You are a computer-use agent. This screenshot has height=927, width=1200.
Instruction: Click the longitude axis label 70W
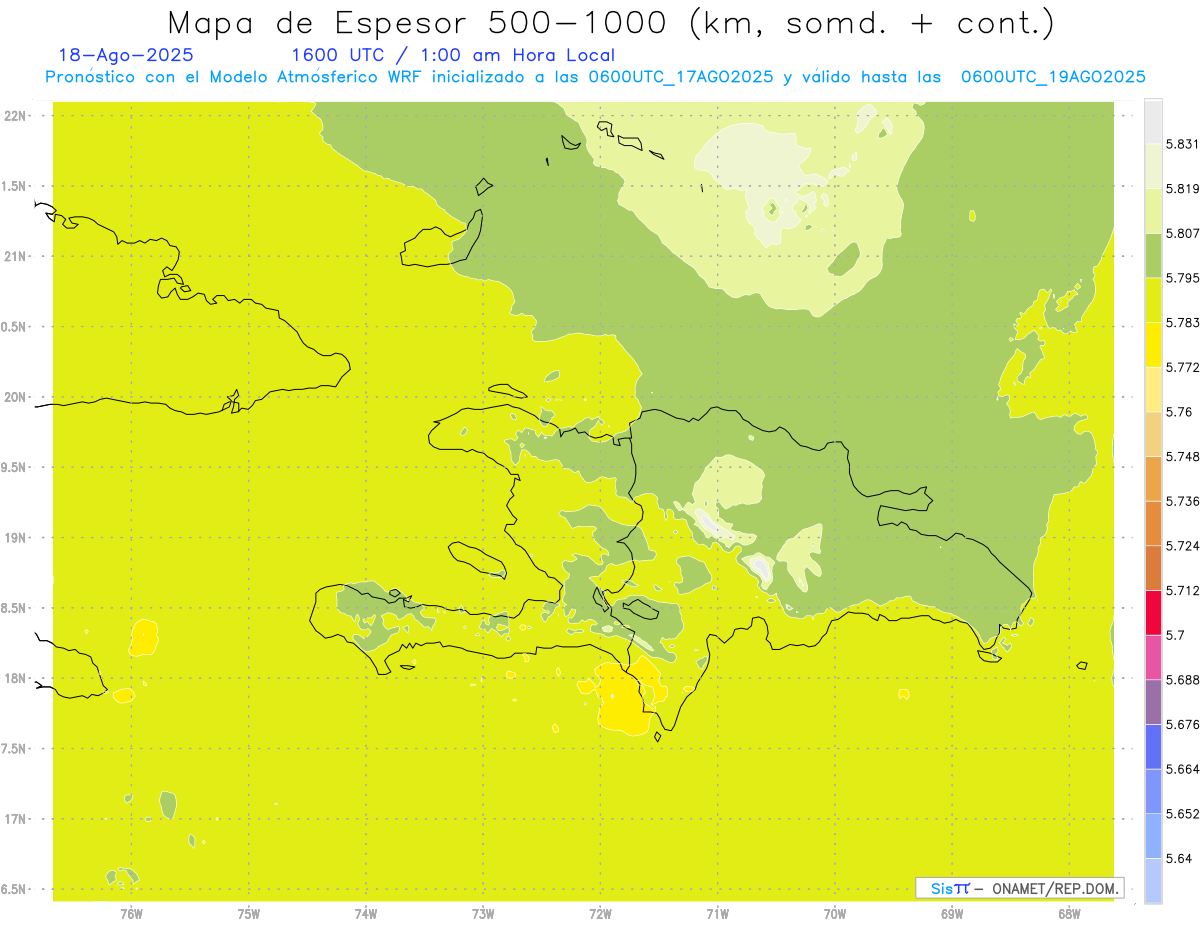coord(835,913)
